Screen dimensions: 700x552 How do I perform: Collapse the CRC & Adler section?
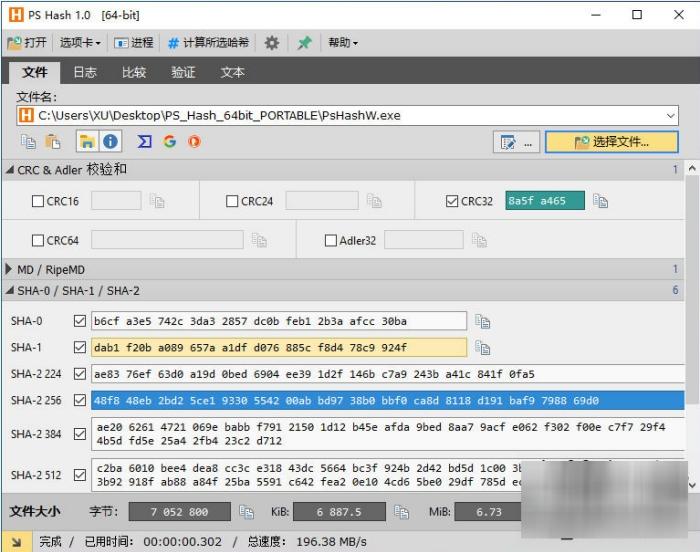point(10,170)
